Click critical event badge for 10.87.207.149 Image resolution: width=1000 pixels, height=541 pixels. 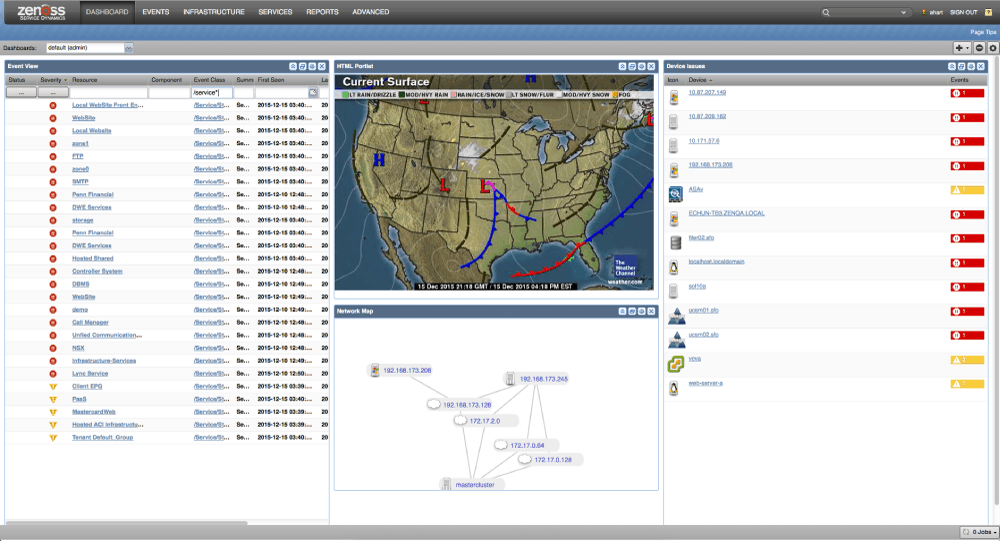[967, 93]
